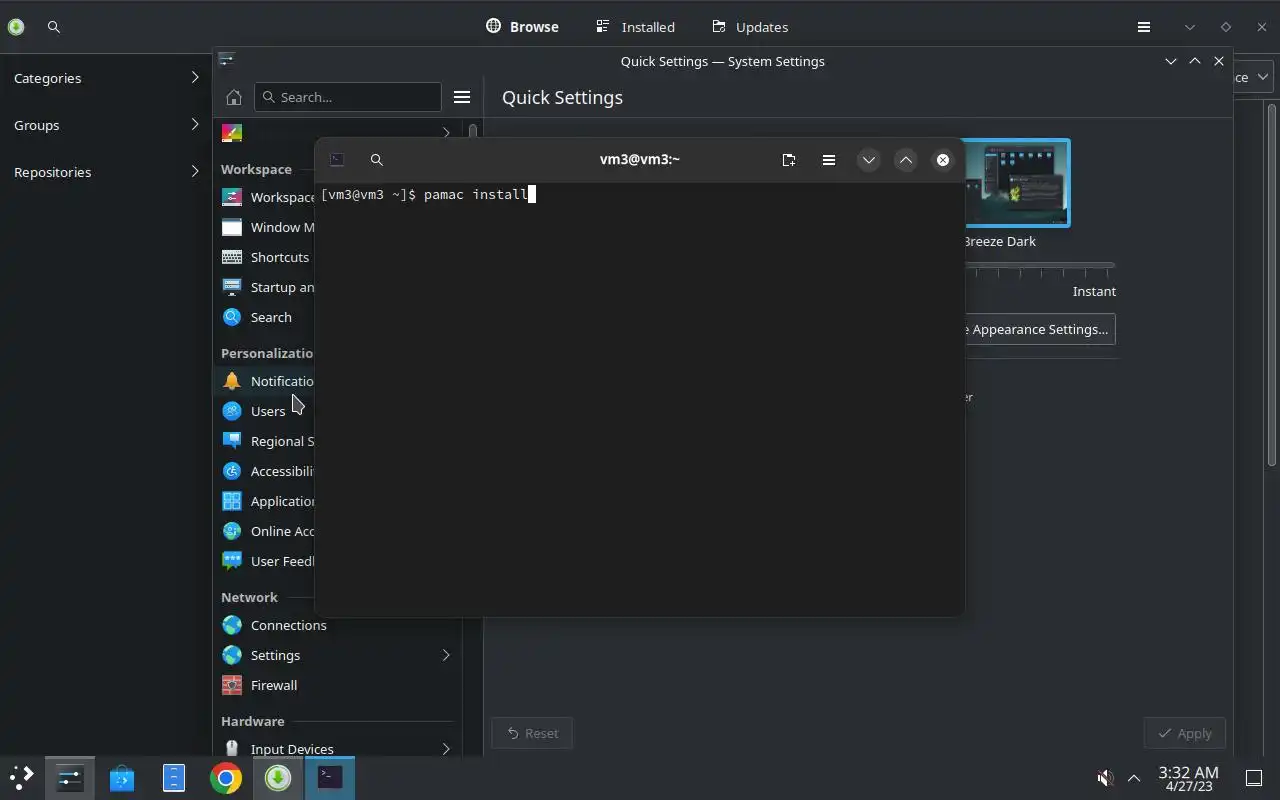Open the Pamac sort dropdown at right edge
The height and width of the screenshot is (800, 1280).
[1253, 77]
